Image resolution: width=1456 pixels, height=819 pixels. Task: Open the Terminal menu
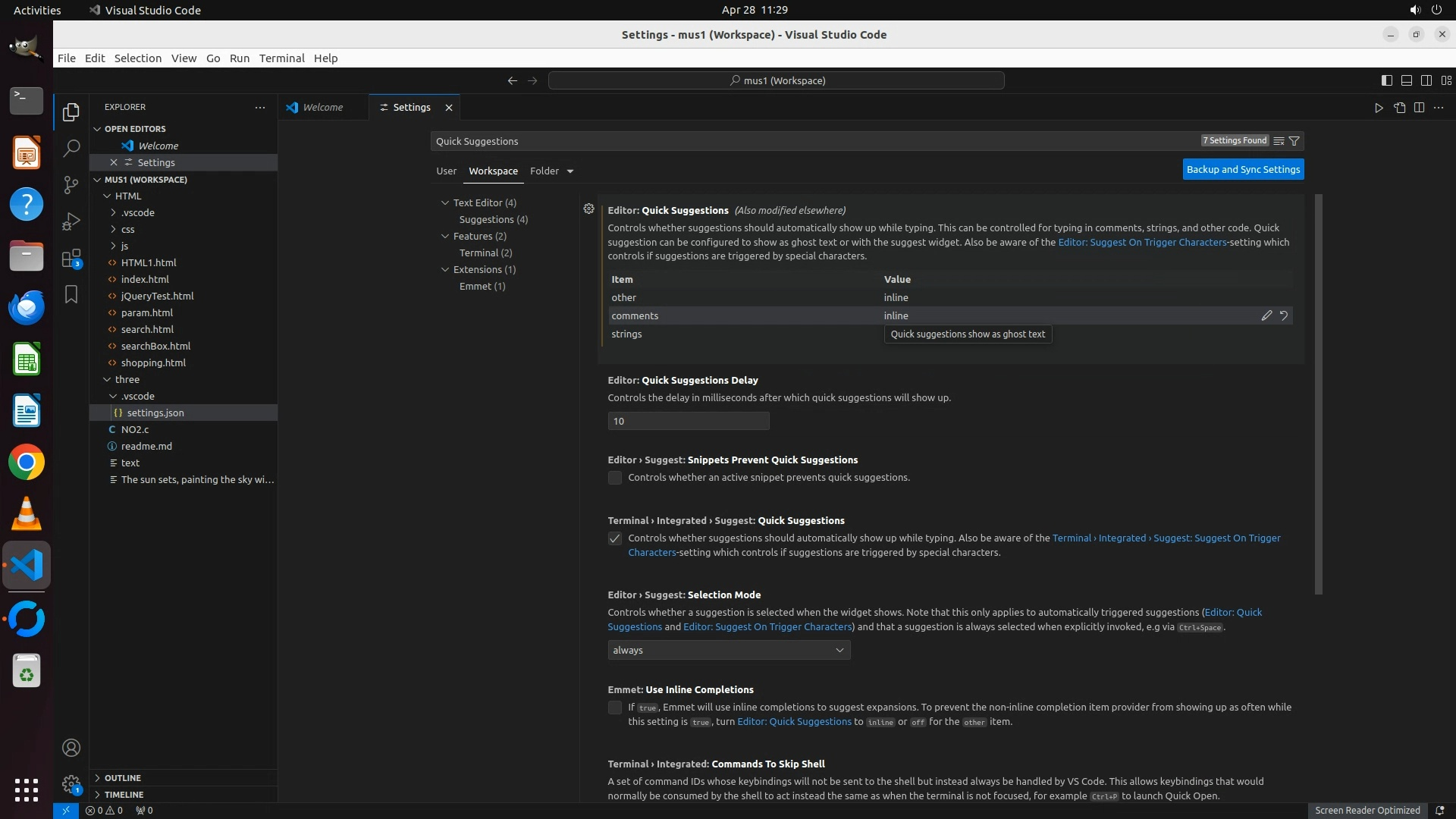(281, 58)
